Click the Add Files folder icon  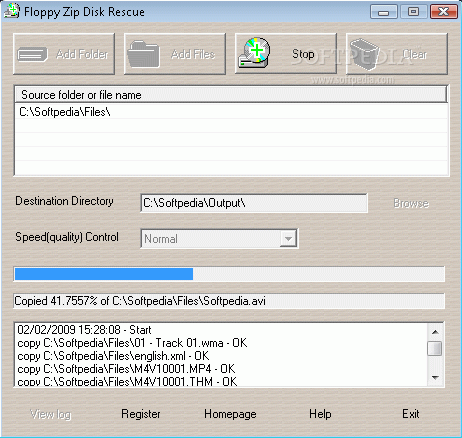pyautogui.click(x=143, y=54)
